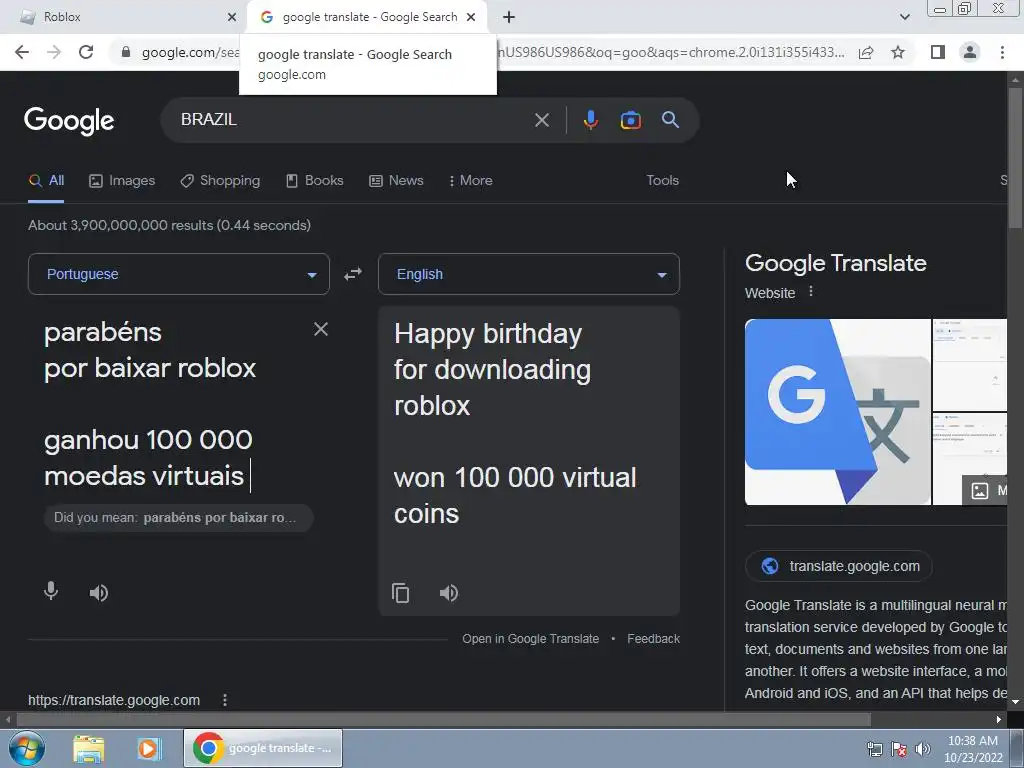Open the source language Portuguese dropdown
The height and width of the screenshot is (768, 1024).
click(x=178, y=274)
